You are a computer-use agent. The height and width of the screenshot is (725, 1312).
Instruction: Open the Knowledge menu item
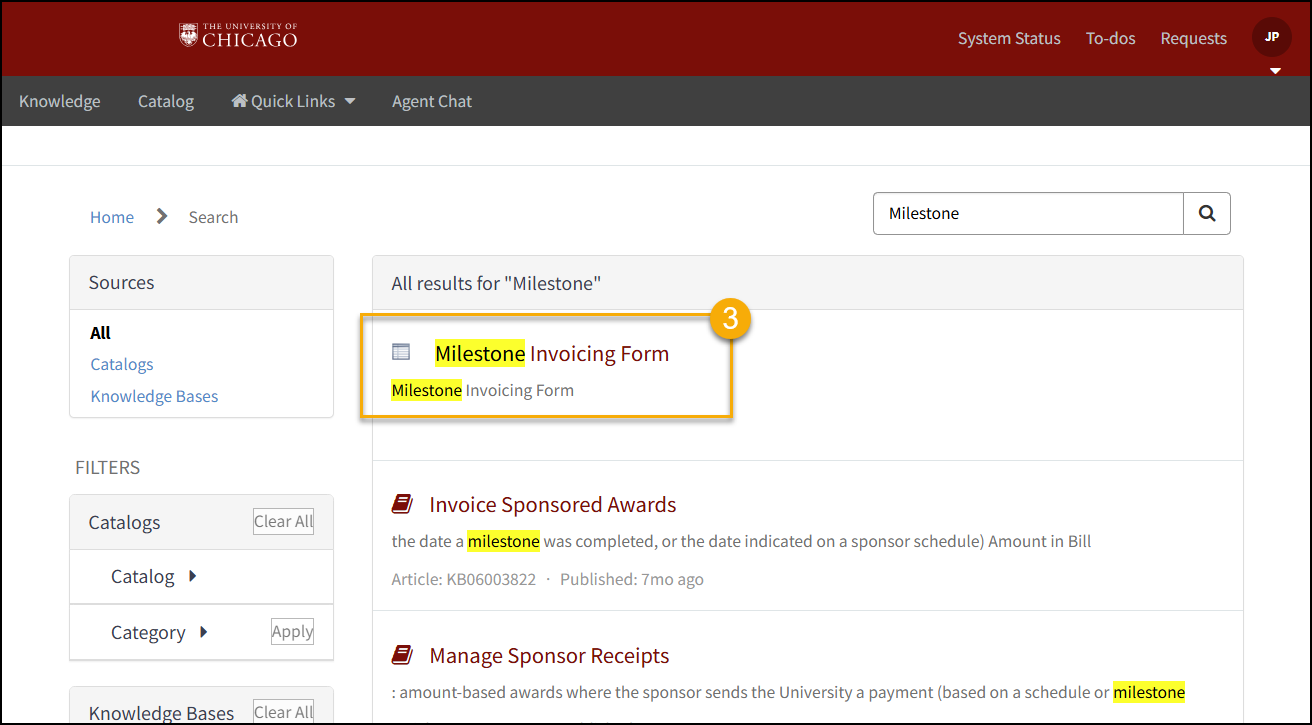60,101
